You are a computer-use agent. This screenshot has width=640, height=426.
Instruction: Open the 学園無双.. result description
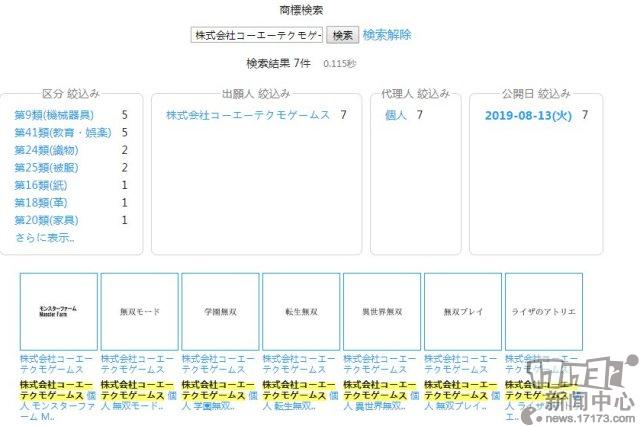[x=219, y=395]
